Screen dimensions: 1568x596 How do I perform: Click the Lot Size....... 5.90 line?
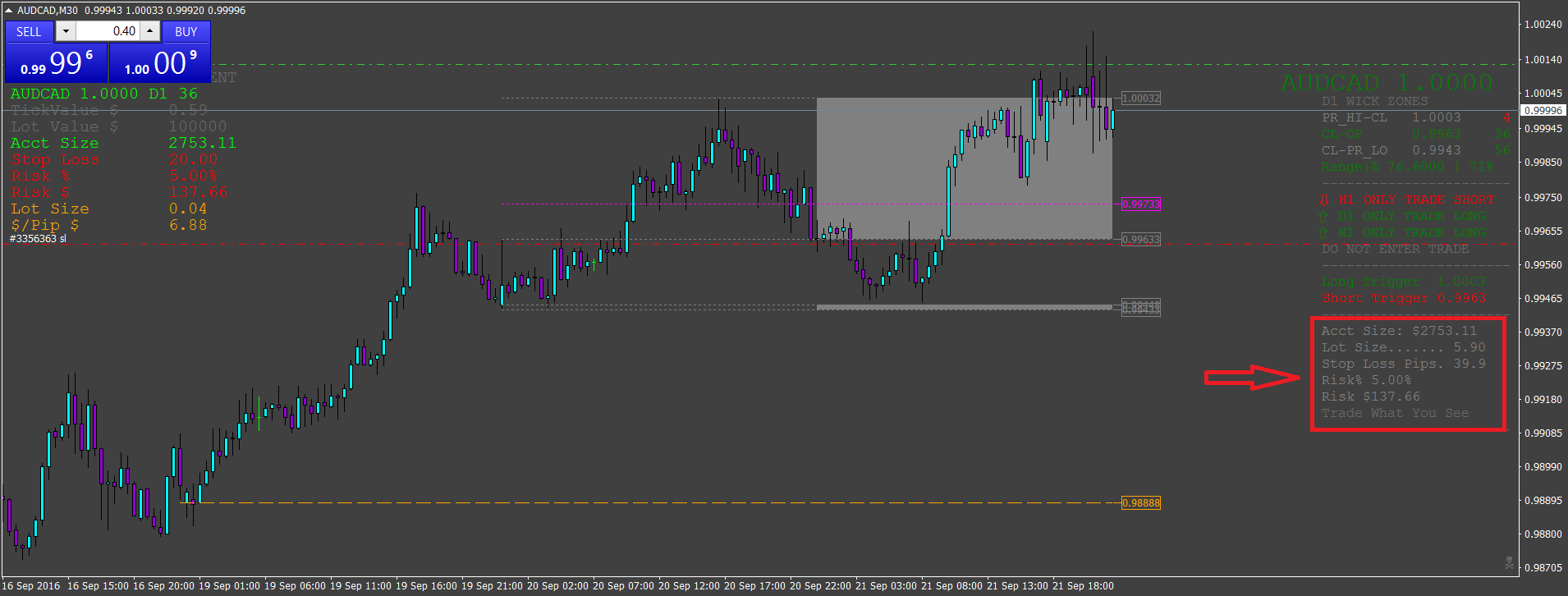click(x=1403, y=347)
